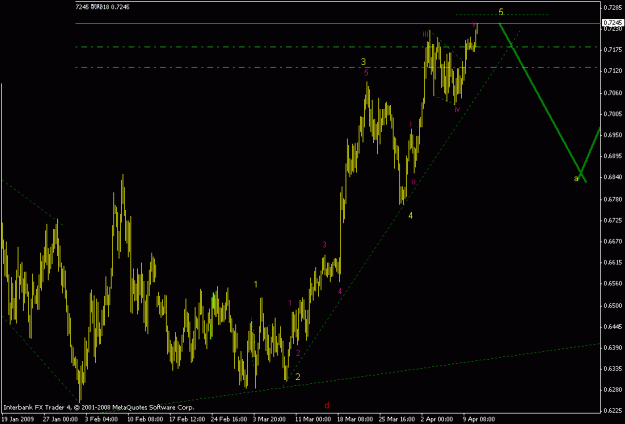Click the 0.6560 price axis label
Image resolution: width=625 pixels, height=424 pixels.
pos(613,284)
